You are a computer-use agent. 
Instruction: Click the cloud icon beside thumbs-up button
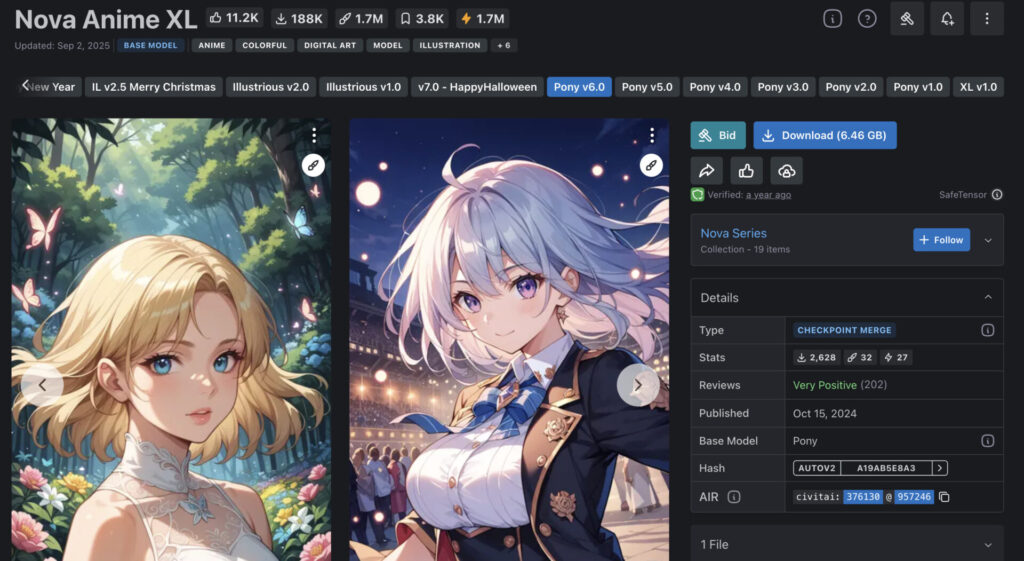(x=787, y=171)
